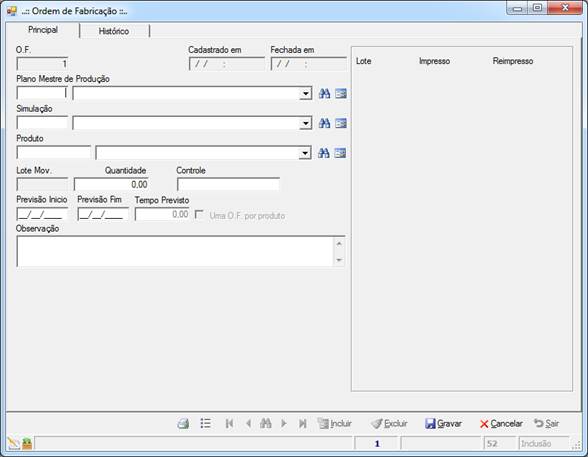Click the Simulação code input field
The image size is (588, 457).
[42, 123]
